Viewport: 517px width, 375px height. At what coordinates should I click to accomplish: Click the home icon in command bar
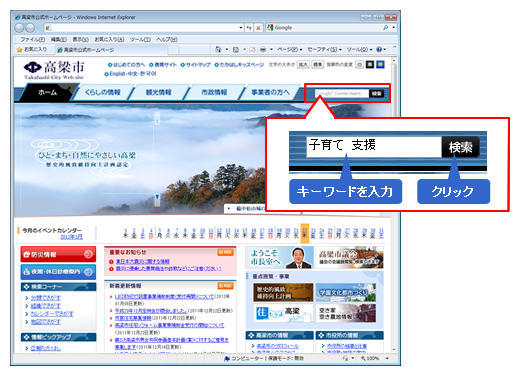(x=218, y=50)
